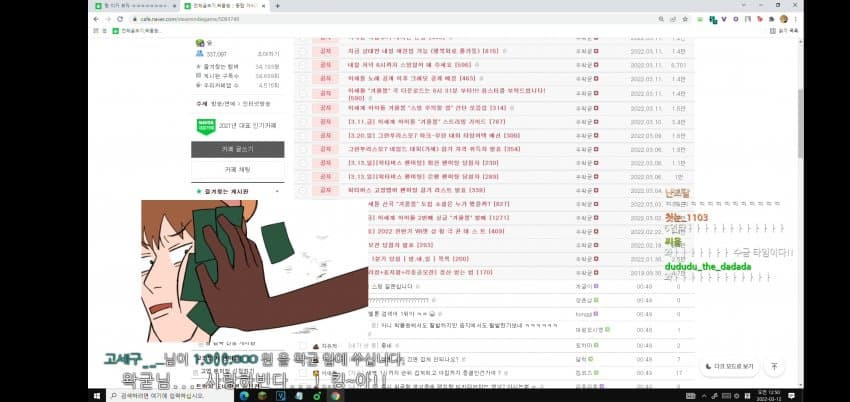This screenshot has width=850, height=402.
Task: Open the Chrome profile avatar
Action: click(783, 19)
